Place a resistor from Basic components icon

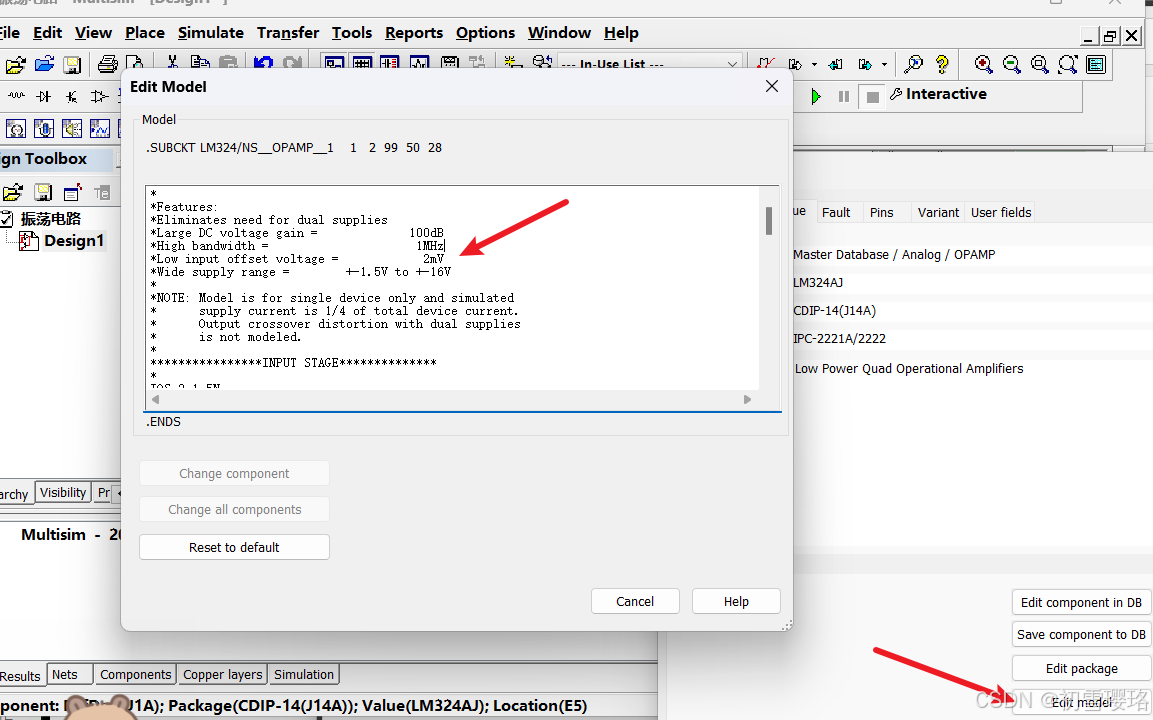click(x=16, y=96)
